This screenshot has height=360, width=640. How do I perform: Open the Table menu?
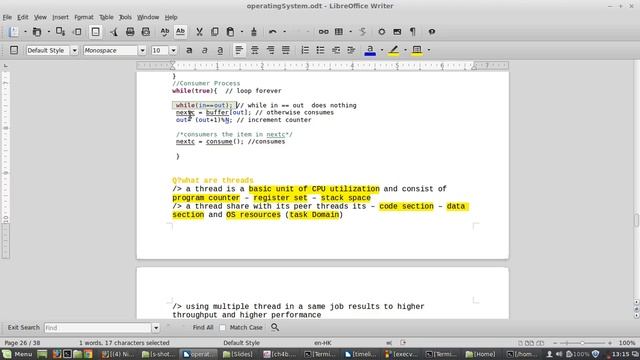pos(107,17)
